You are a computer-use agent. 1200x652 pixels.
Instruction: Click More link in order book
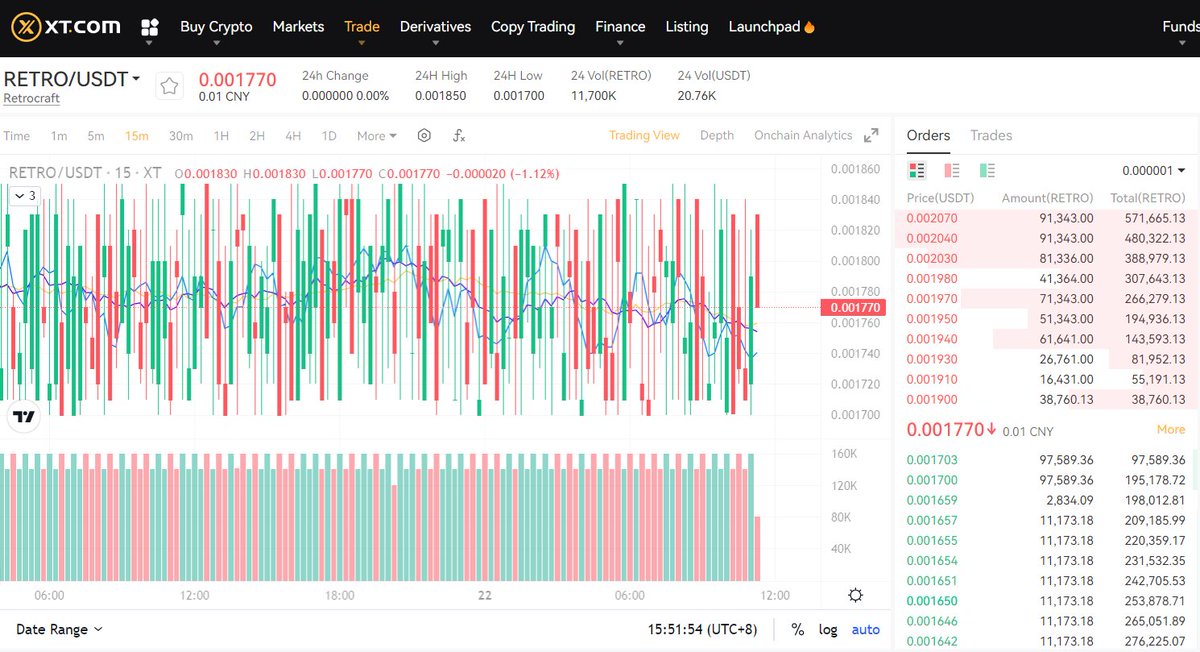(x=1171, y=430)
